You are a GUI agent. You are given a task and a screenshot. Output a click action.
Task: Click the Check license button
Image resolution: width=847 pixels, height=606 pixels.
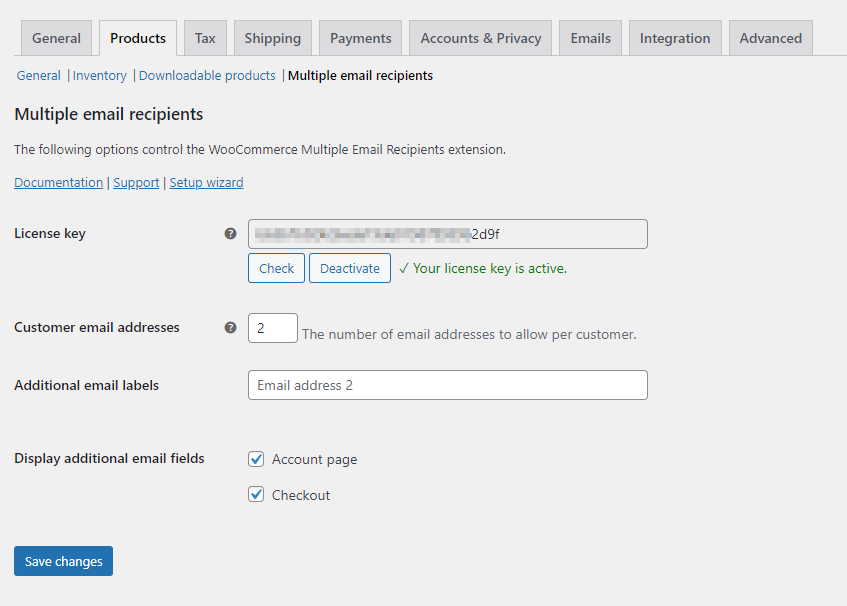(x=276, y=268)
